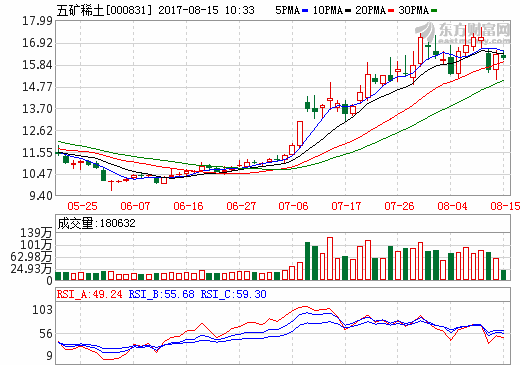Click price axis value 12.62
This screenshot has height=365, width=520.
point(37,131)
